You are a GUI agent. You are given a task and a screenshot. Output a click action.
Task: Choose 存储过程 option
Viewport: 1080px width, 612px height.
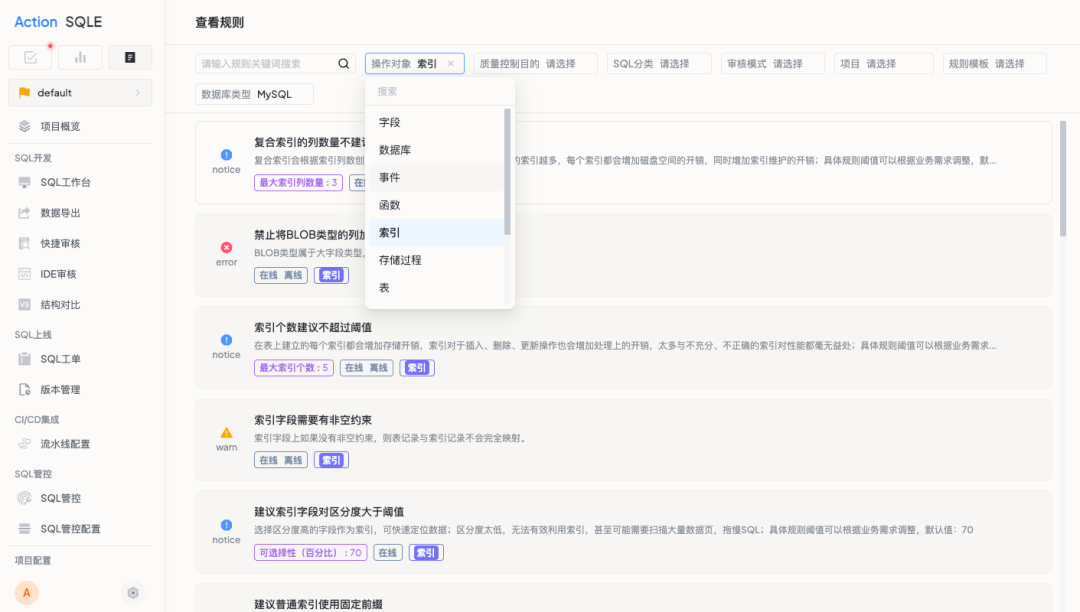pos(437,260)
